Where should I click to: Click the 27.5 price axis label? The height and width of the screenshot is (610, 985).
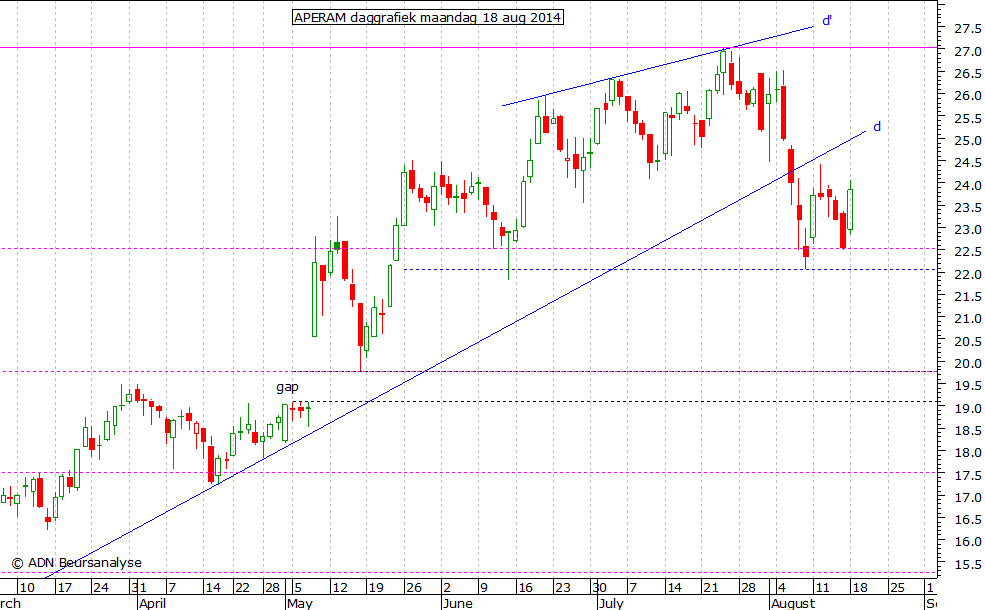tap(967, 29)
